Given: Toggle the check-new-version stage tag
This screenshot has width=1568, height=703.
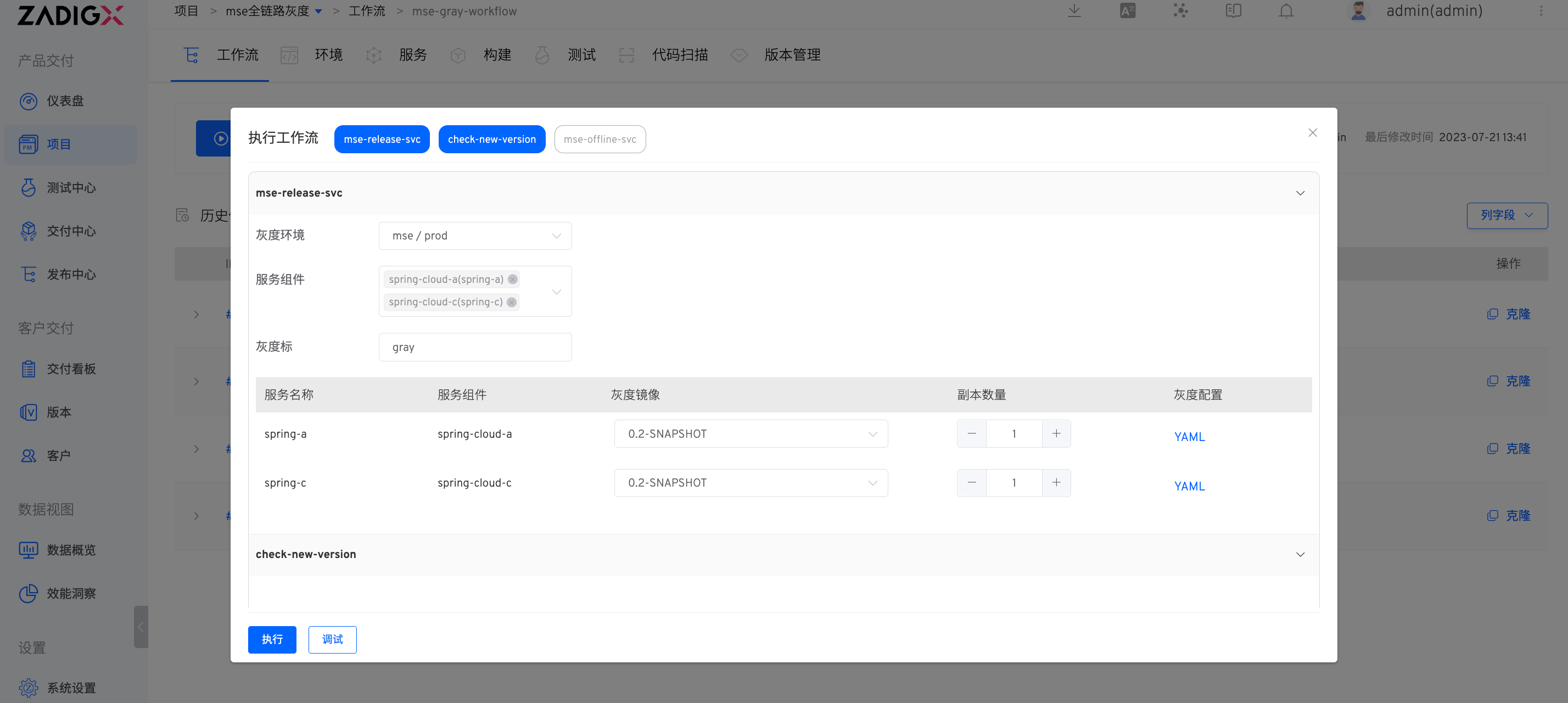Looking at the screenshot, I should tap(492, 140).
